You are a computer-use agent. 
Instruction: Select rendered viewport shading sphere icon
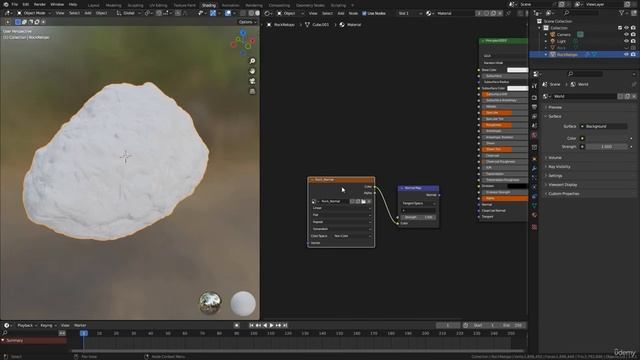(257, 13)
